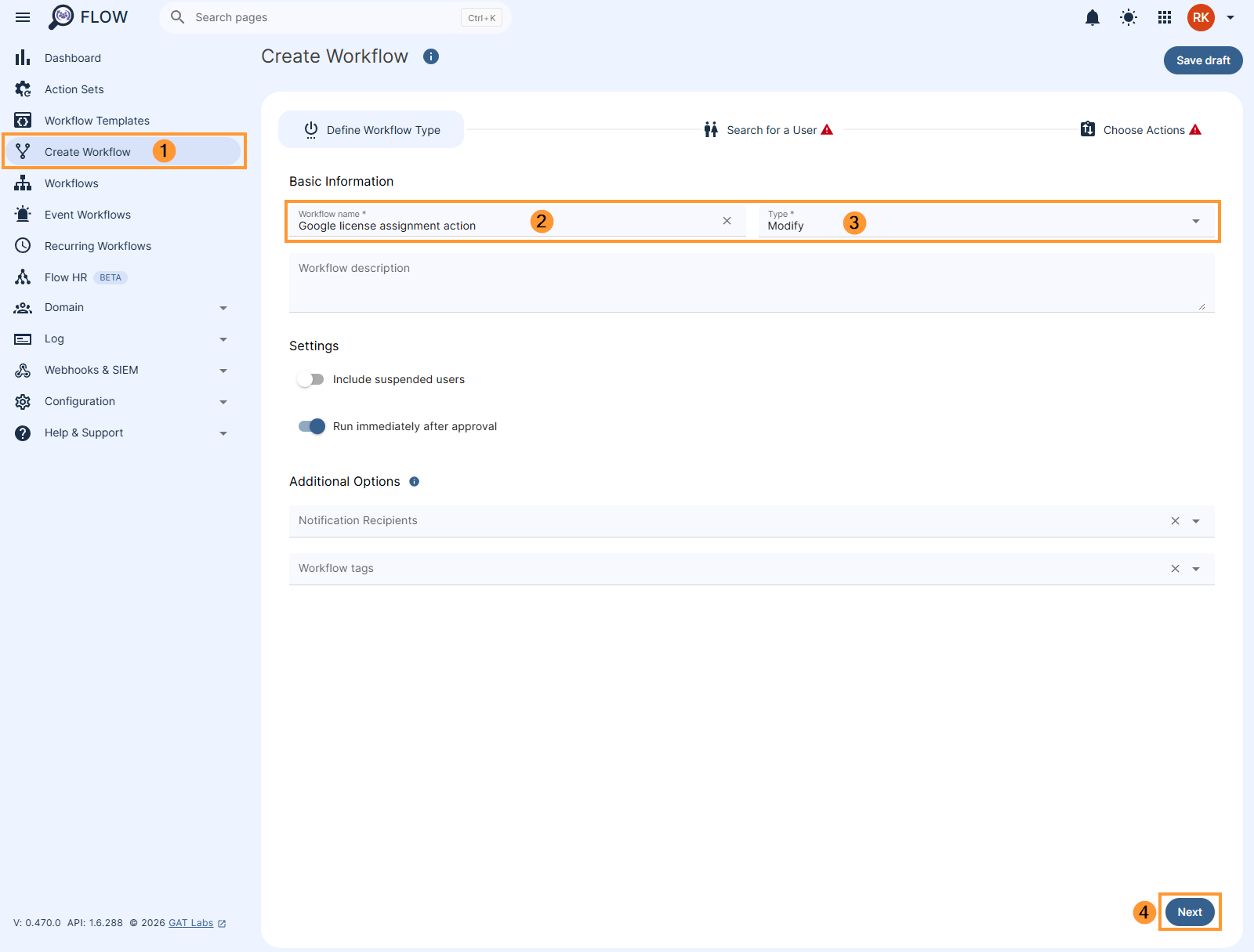Click the Domain people icon
Screen dimensions: 1254x952
coord(23,308)
